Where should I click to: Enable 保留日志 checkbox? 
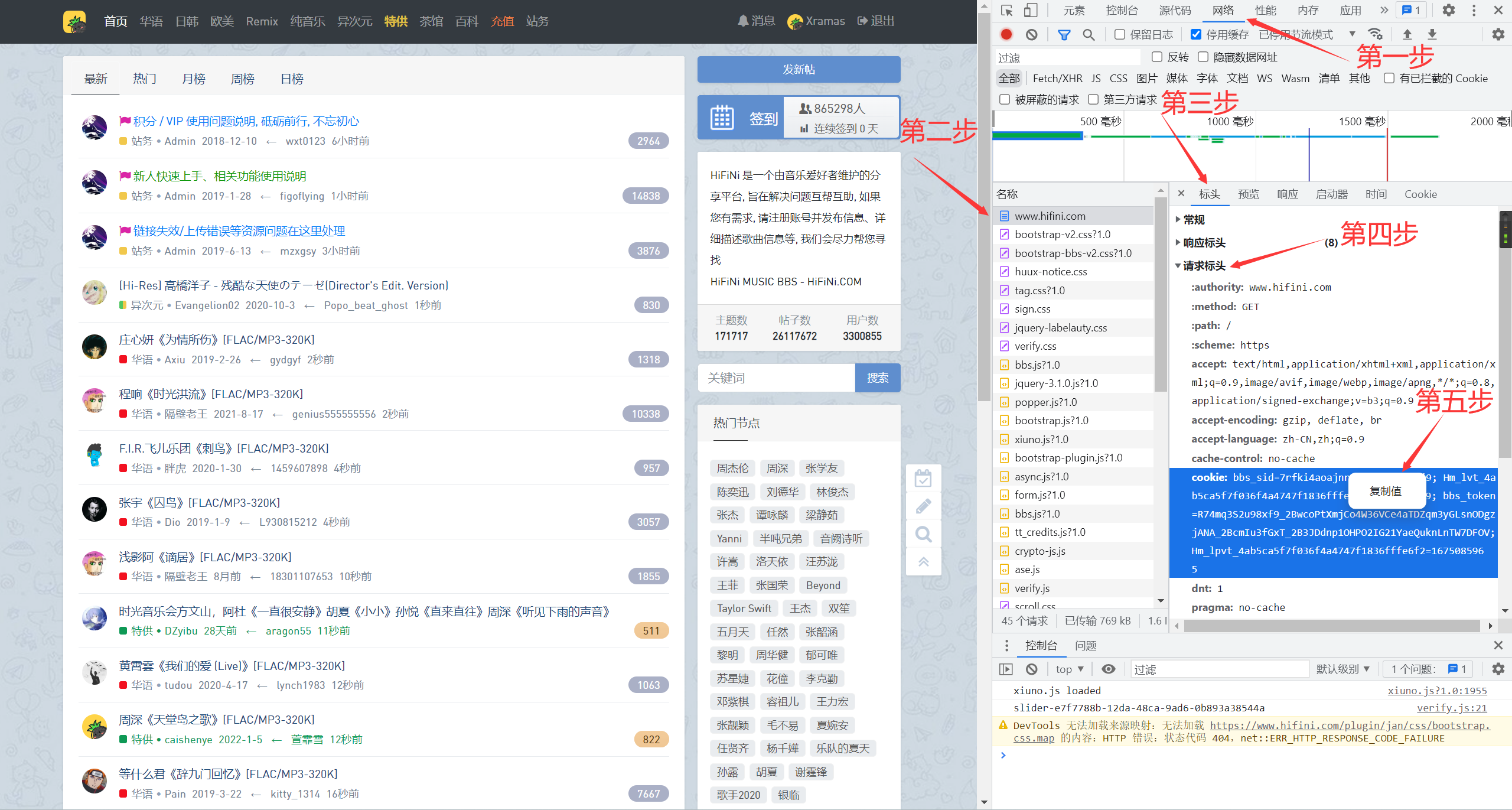click(1120, 35)
